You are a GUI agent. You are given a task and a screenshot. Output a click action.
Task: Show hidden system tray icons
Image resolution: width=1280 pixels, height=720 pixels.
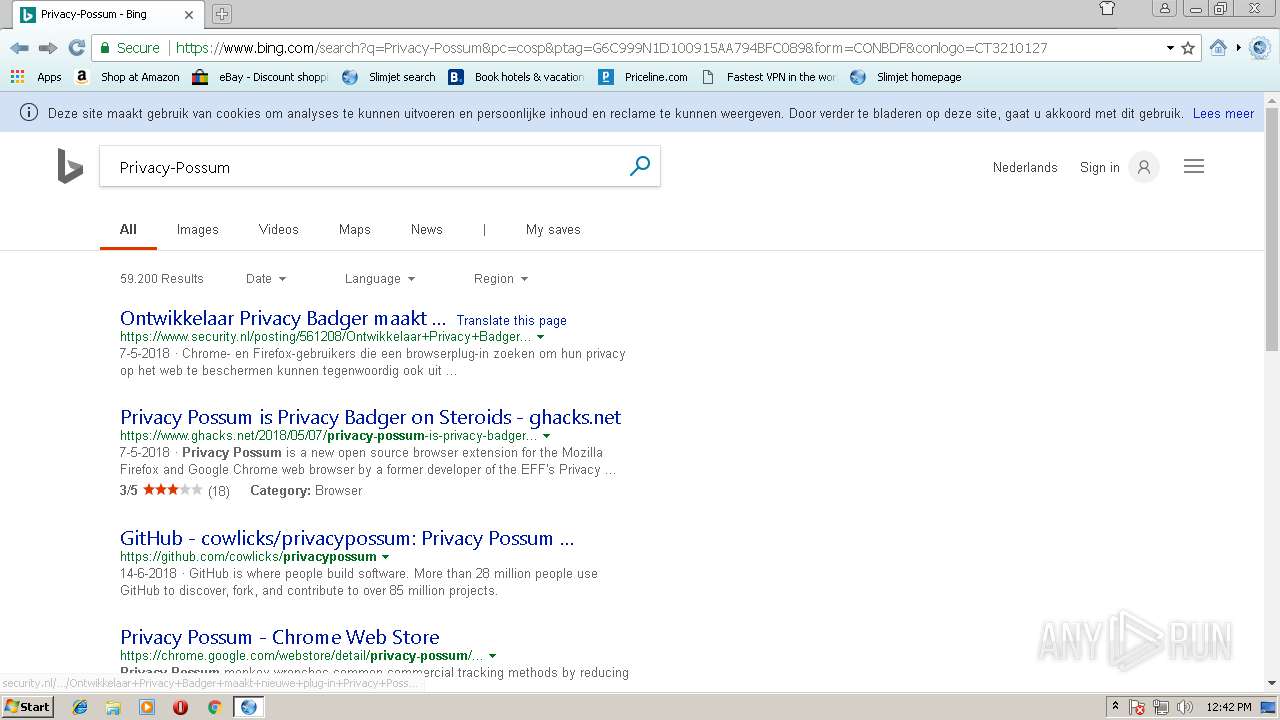1115,707
